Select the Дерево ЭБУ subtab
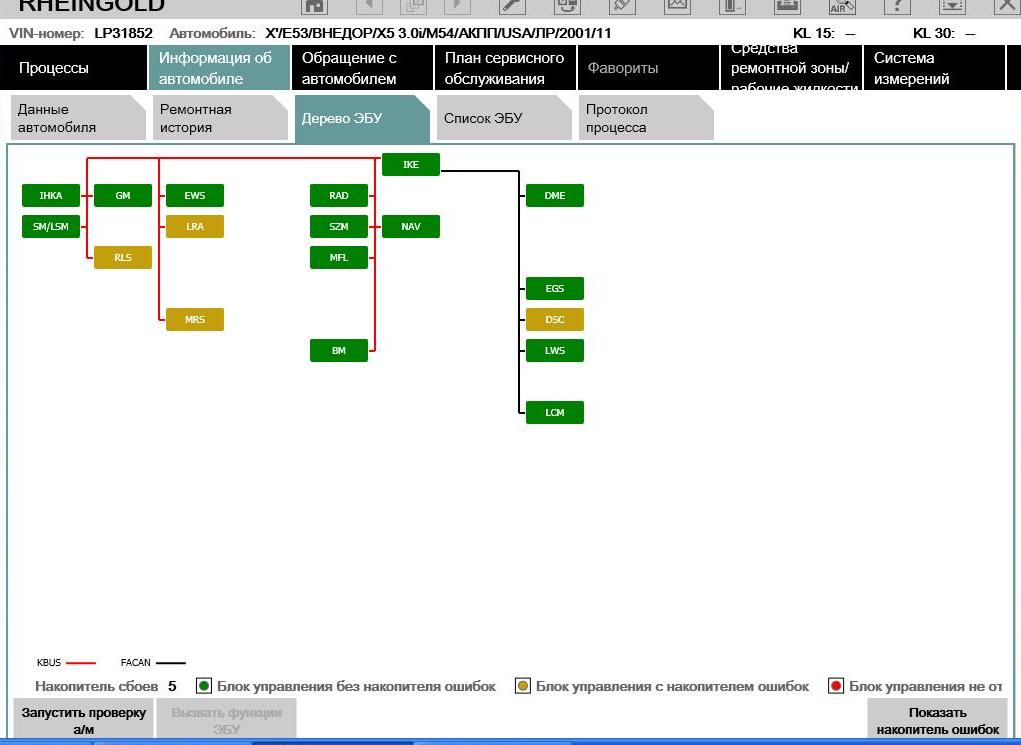The height and width of the screenshot is (745, 1021). pyautogui.click(x=362, y=119)
